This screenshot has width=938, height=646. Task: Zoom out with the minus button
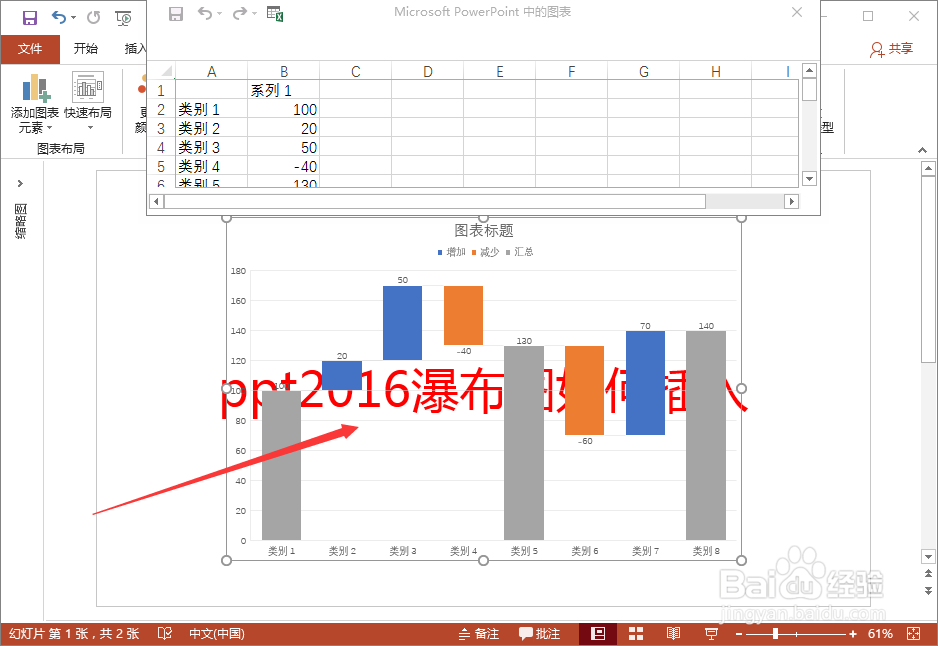tap(739, 634)
